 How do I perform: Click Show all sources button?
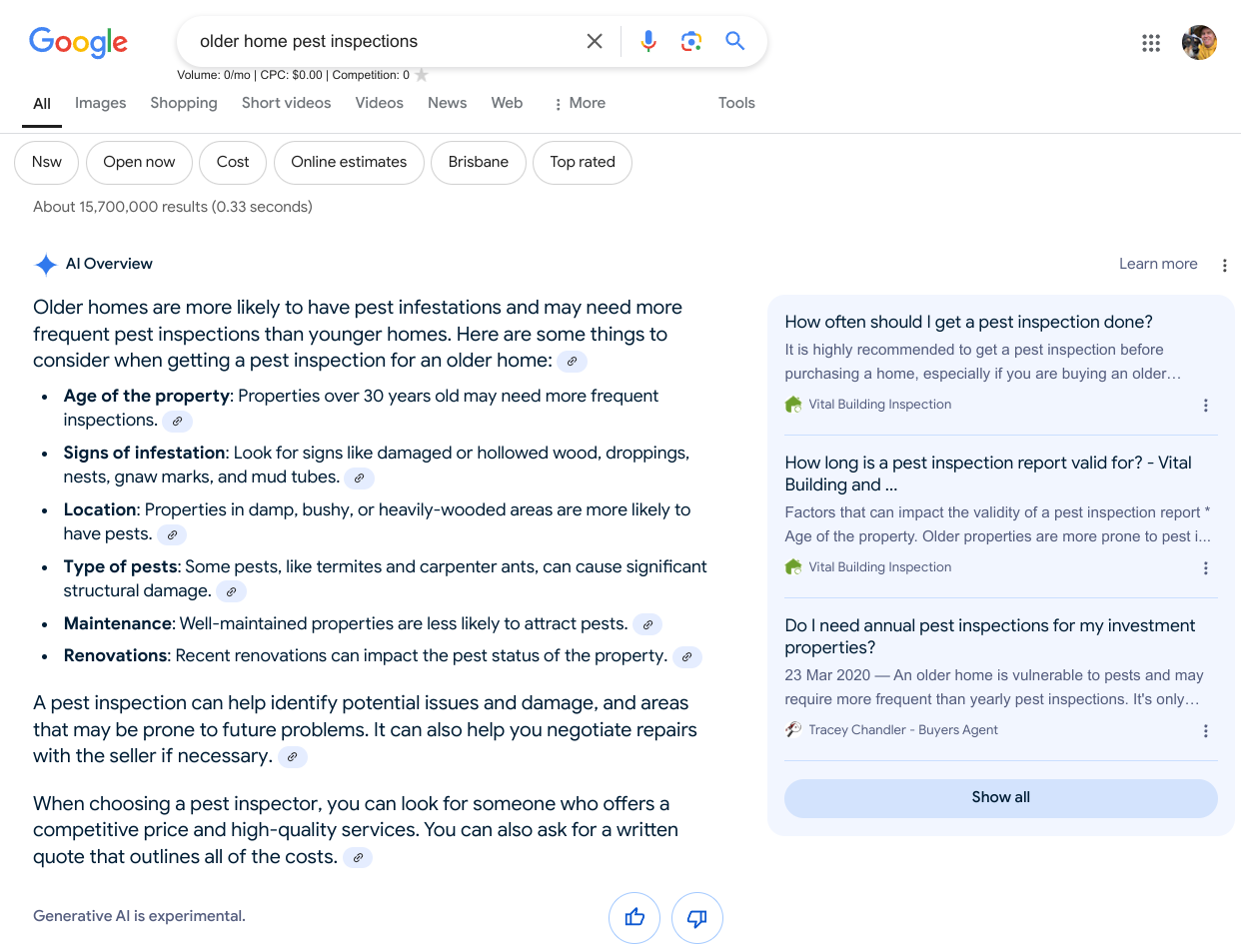pos(1000,798)
